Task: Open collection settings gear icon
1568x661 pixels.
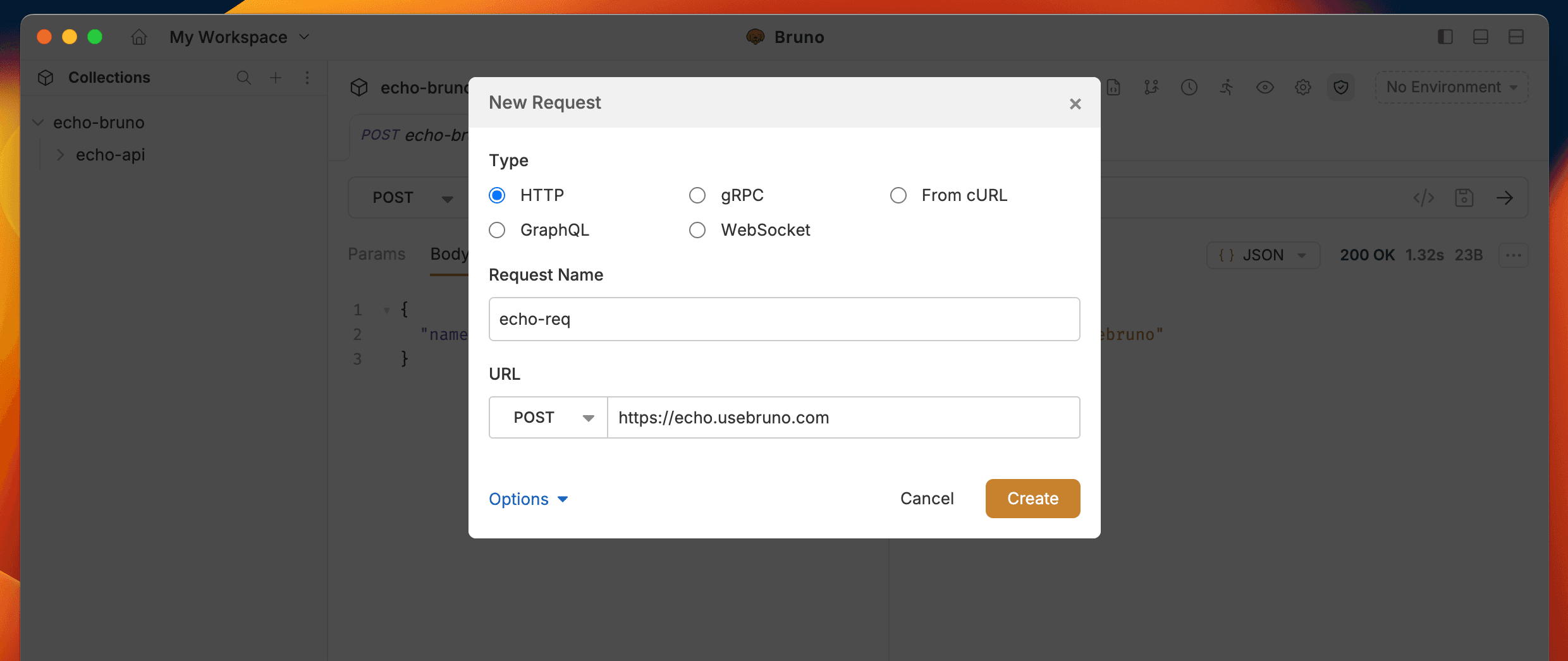Action: tap(1302, 87)
